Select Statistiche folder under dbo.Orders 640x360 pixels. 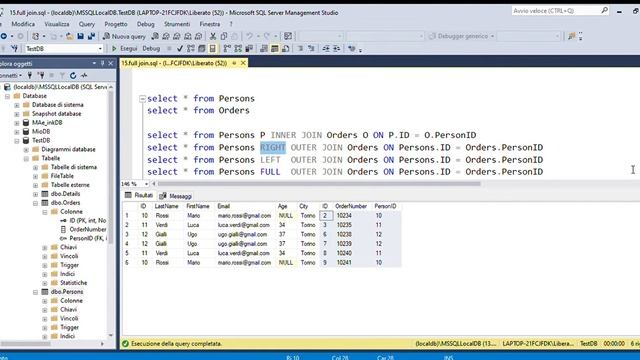click(73, 282)
